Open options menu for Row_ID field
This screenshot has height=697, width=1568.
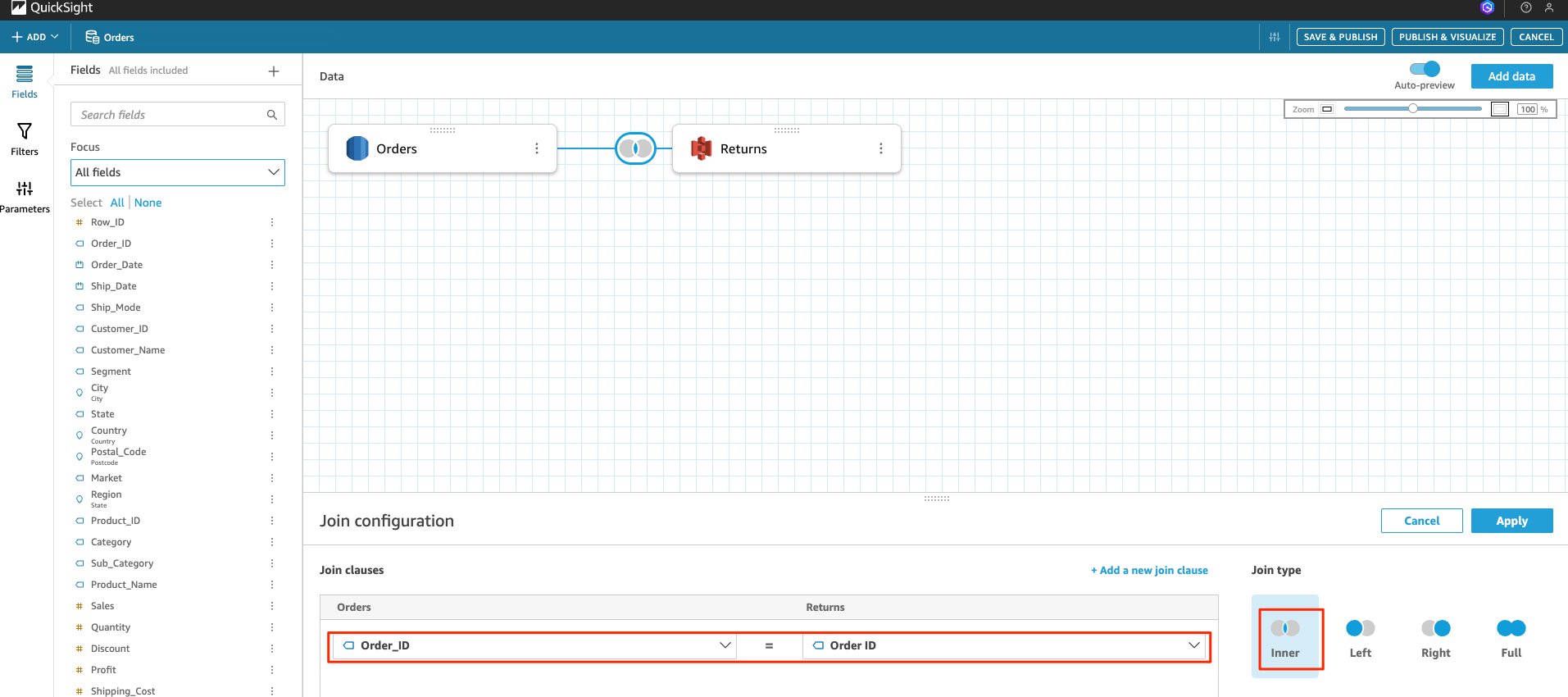point(272,222)
